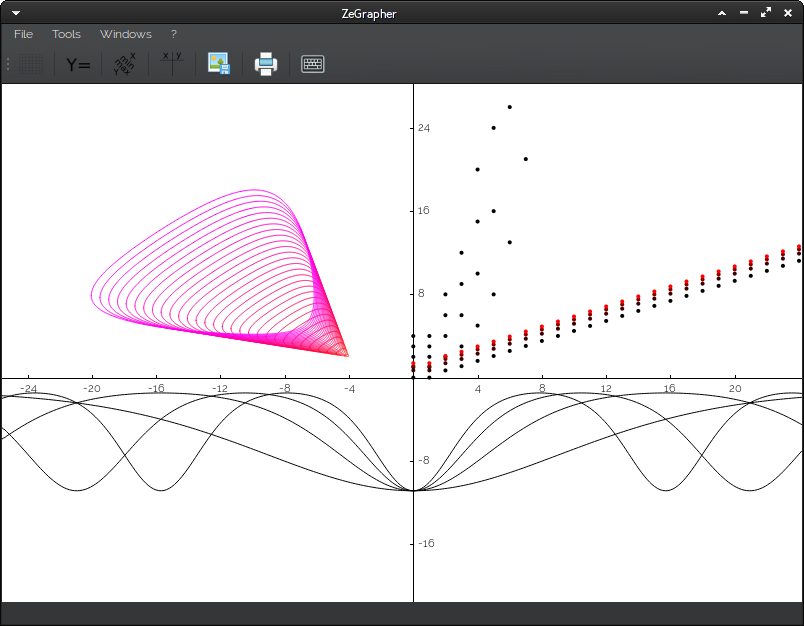Click the 8 label on the horizontal axis
Screen dimensions: 804x626
click(542, 389)
